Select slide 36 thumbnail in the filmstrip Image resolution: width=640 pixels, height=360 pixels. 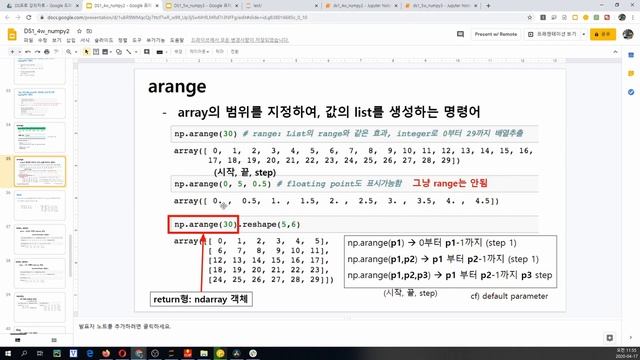[40, 205]
